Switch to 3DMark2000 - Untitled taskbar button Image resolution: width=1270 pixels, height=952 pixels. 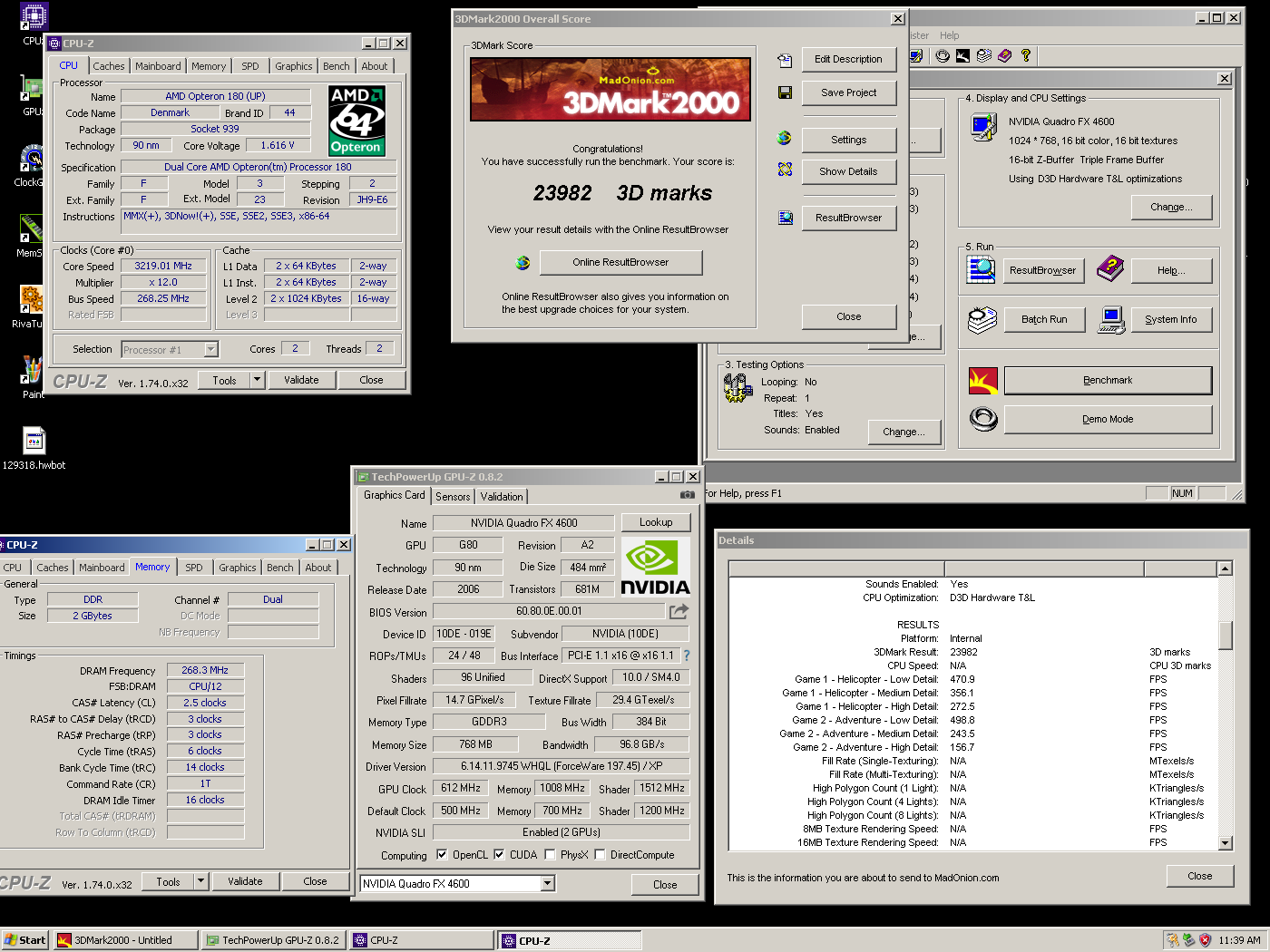(125, 940)
